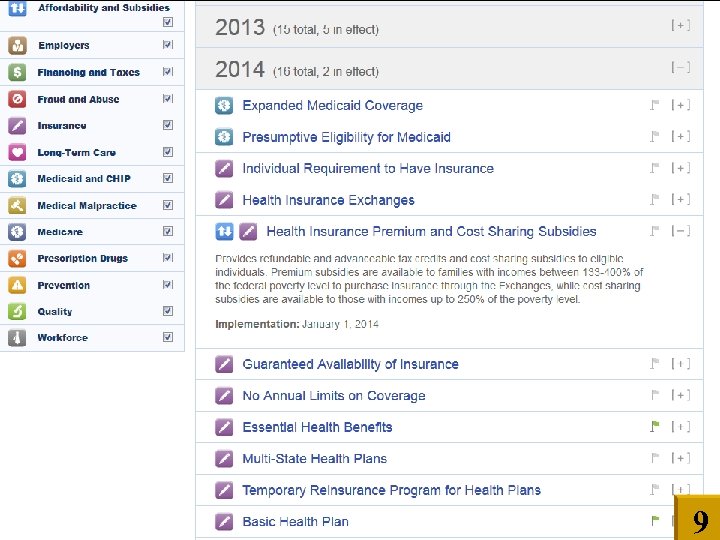Image resolution: width=720 pixels, height=540 pixels.
Task: Toggle the Medicare category checkbox
Action: click(168, 232)
